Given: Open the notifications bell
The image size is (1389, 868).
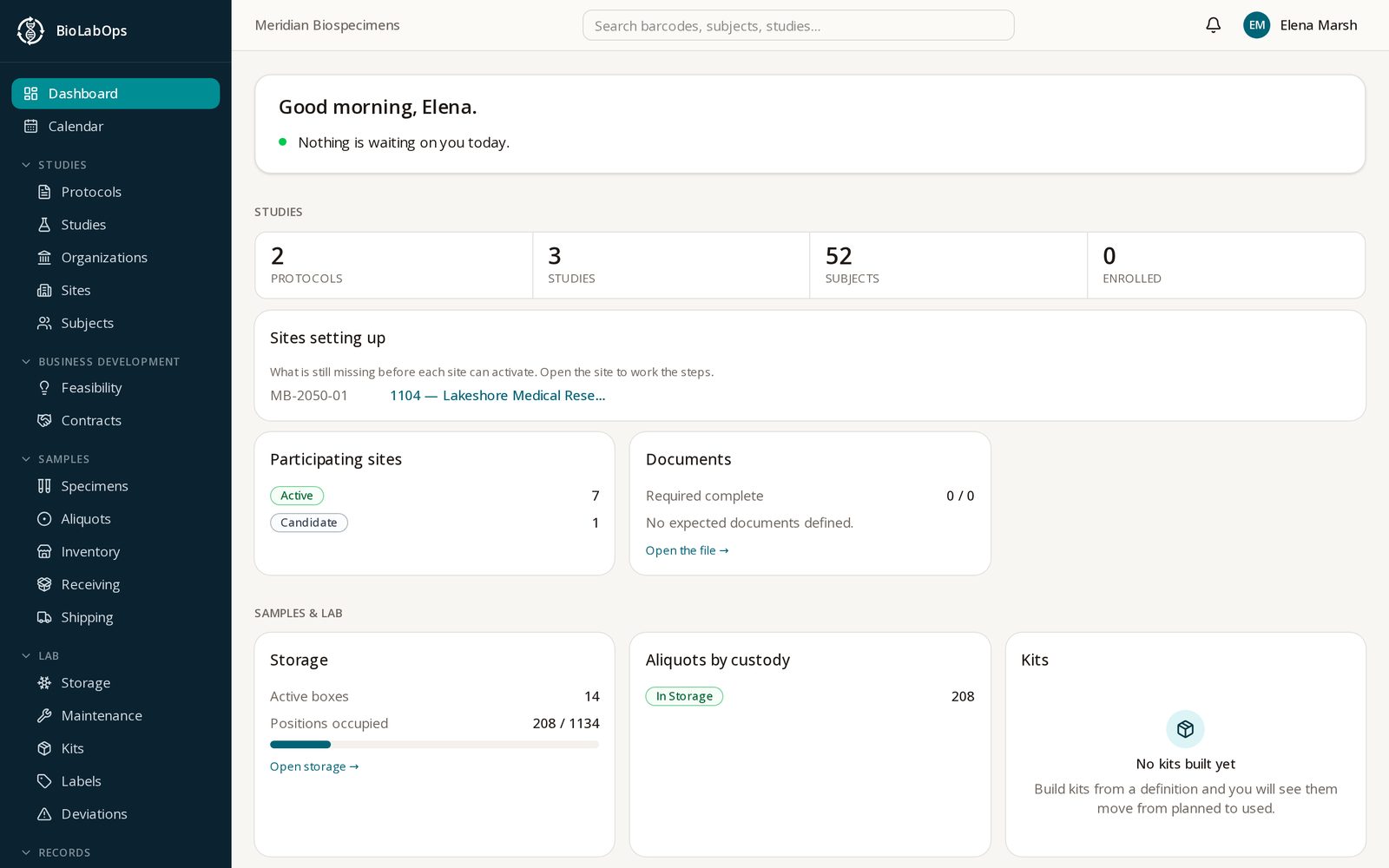Looking at the screenshot, I should [1213, 25].
